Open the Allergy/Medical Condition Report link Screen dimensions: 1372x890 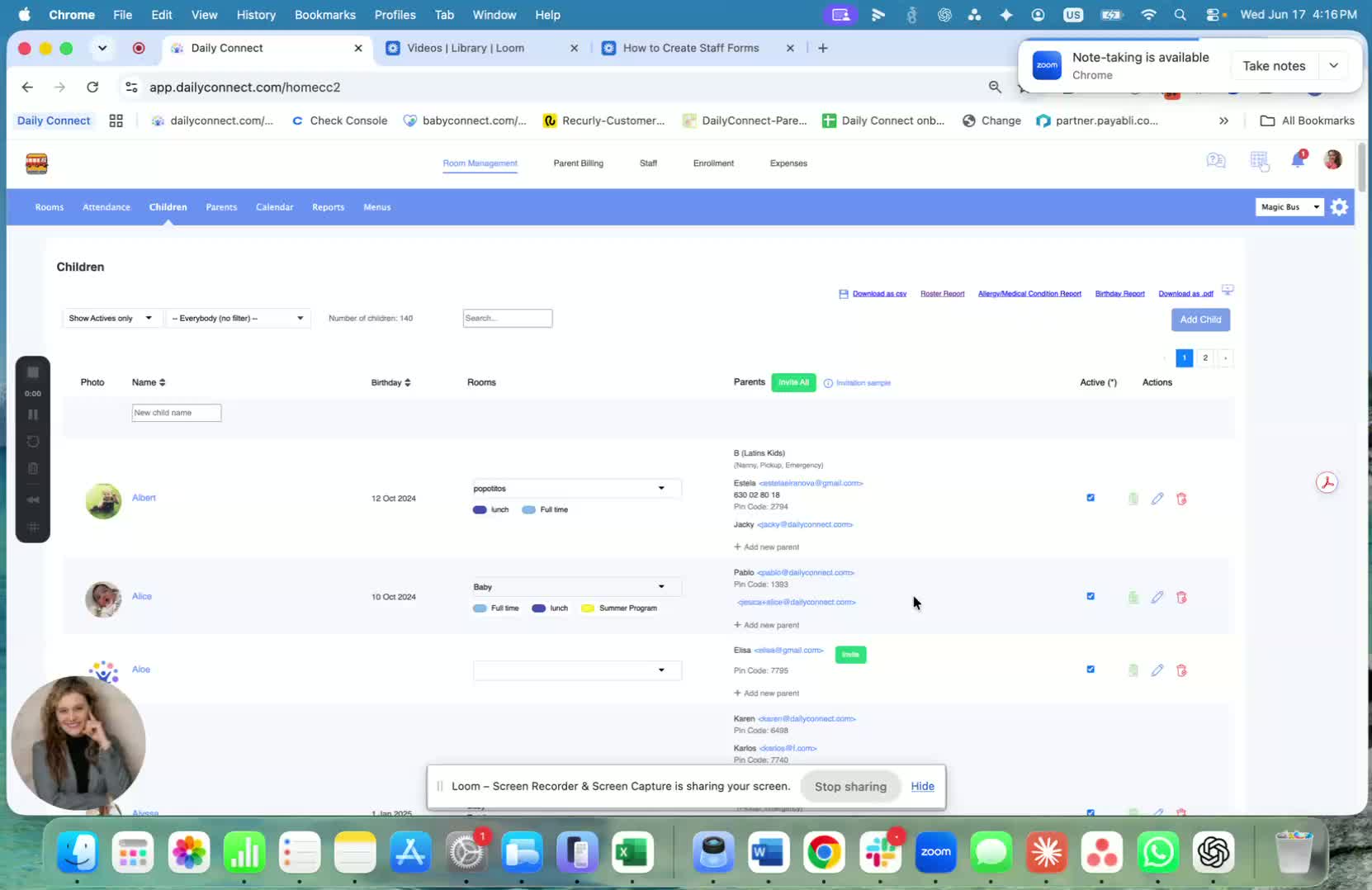(1029, 294)
